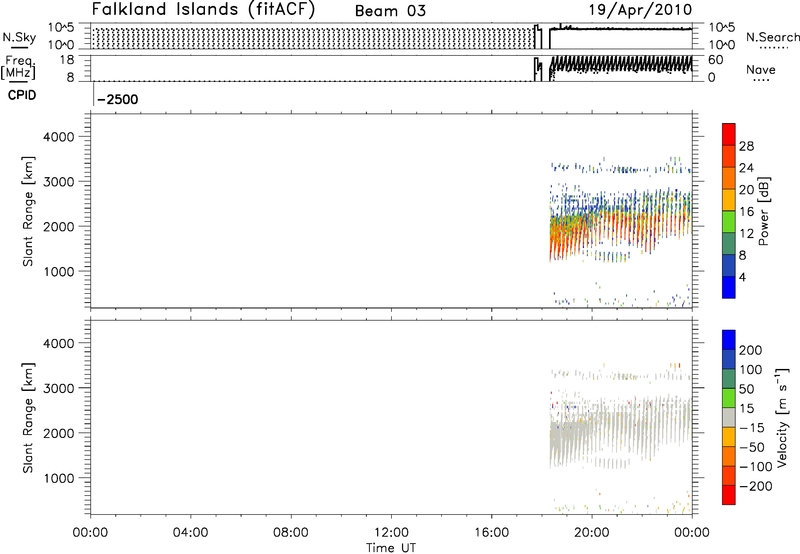Click the title 'Falkland Islands (fitACF)'

203,10
